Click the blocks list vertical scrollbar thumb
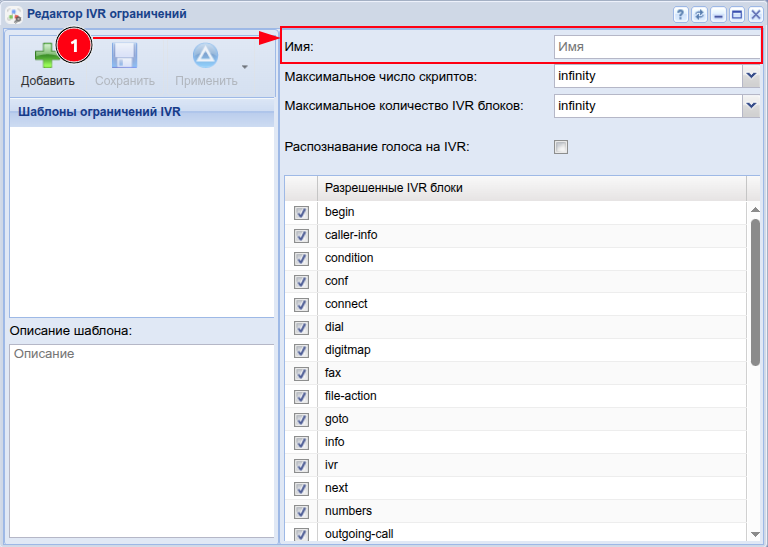The height and width of the screenshot is (547, 768). coord(755,292)
